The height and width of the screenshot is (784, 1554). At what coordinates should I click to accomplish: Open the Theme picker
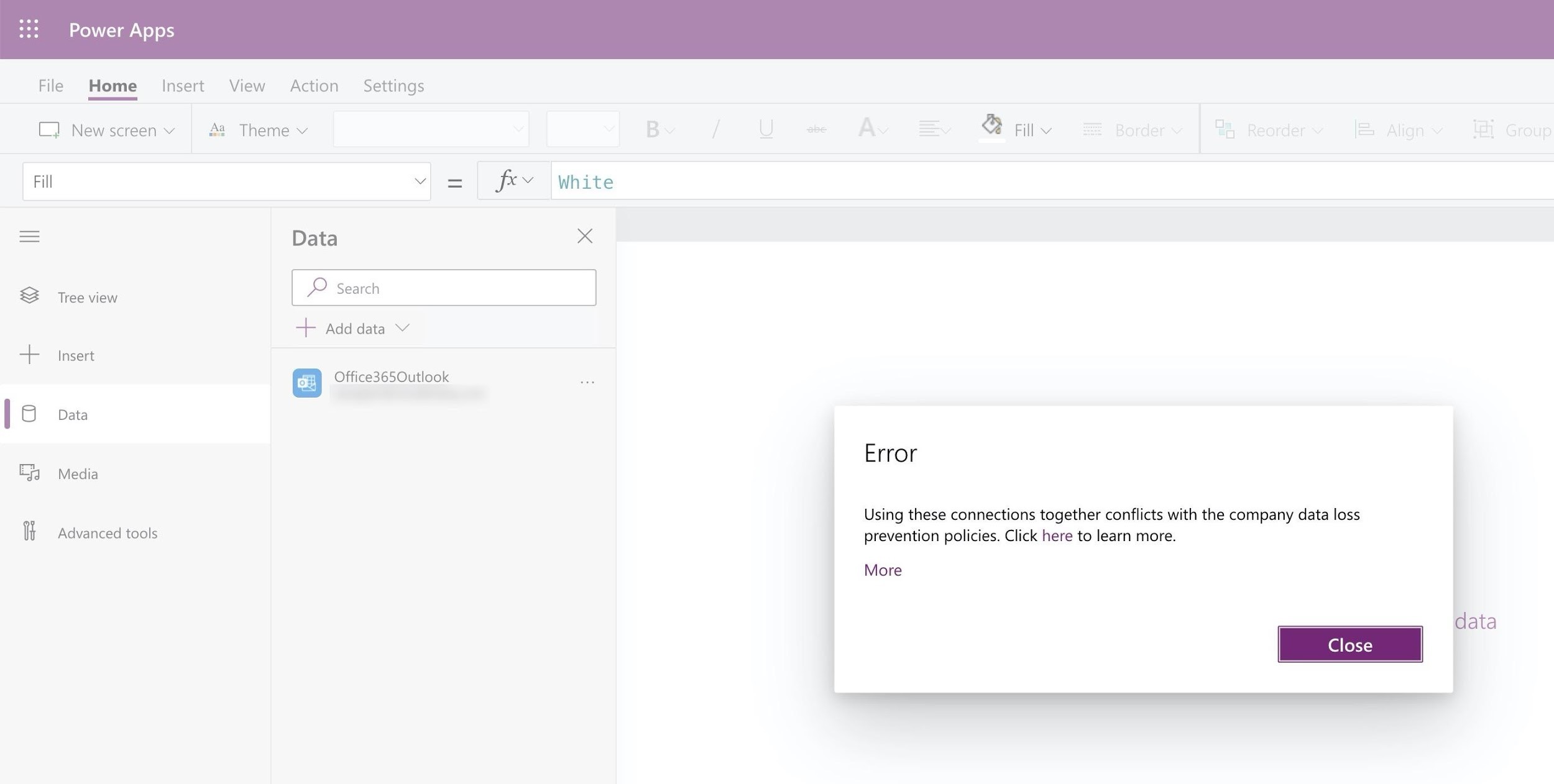click(x=258, y=130)
